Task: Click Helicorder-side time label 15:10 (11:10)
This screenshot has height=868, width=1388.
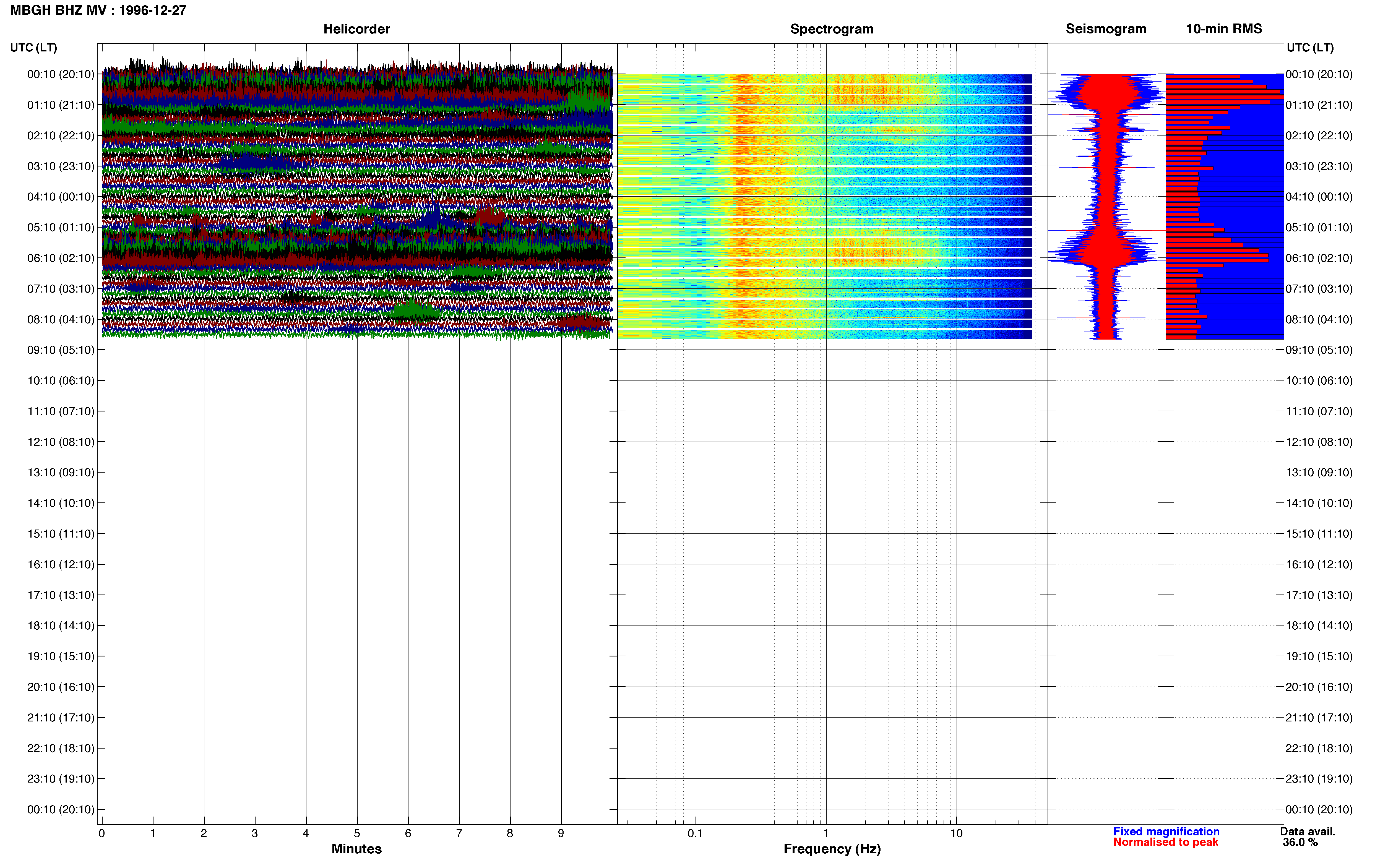Action: click(61, 534)
